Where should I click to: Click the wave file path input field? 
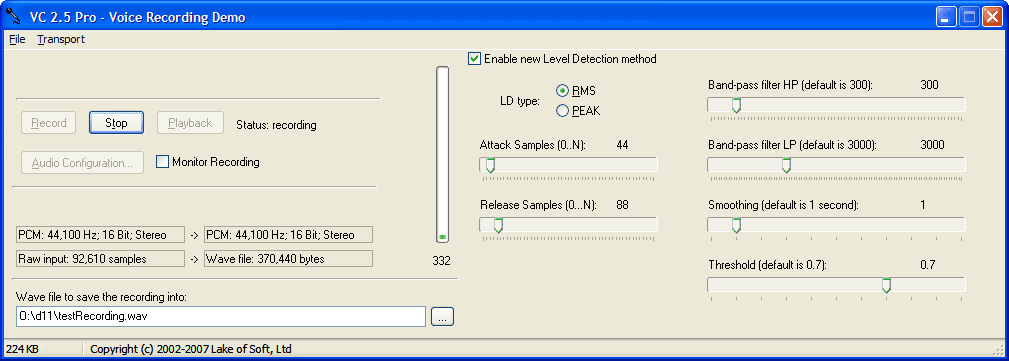coord(220,317)
